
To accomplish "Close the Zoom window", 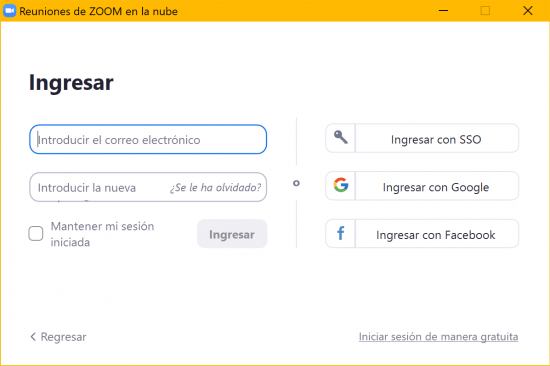I will pyautogui.click(x=528, y=11).
